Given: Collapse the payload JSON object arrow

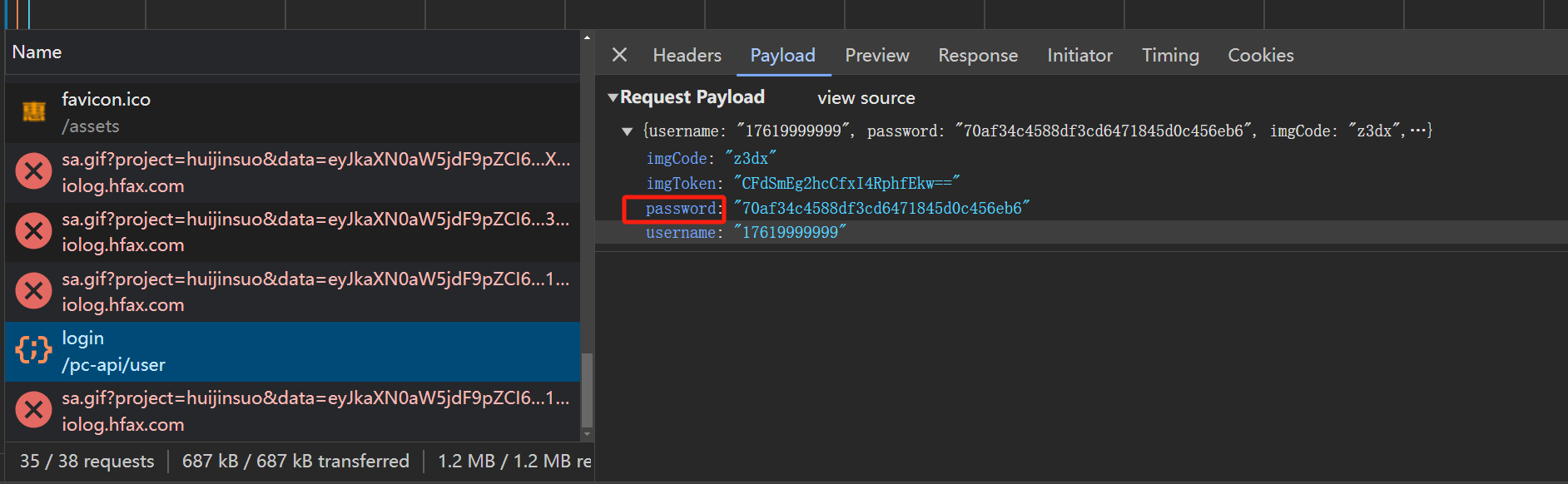Looking at the screenshot, I should click(628, 131).
